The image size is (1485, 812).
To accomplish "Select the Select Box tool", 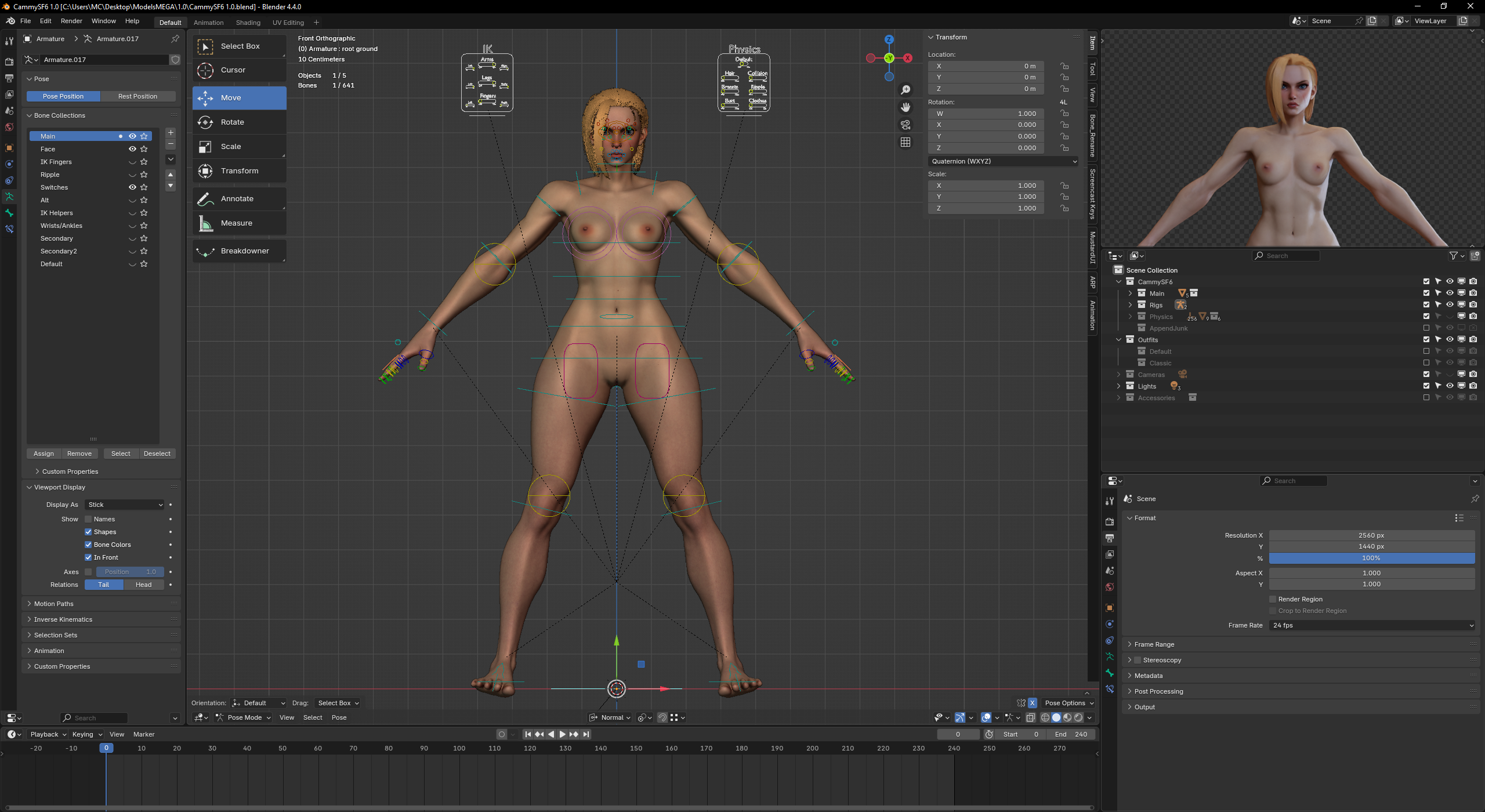I will [240, 46].
